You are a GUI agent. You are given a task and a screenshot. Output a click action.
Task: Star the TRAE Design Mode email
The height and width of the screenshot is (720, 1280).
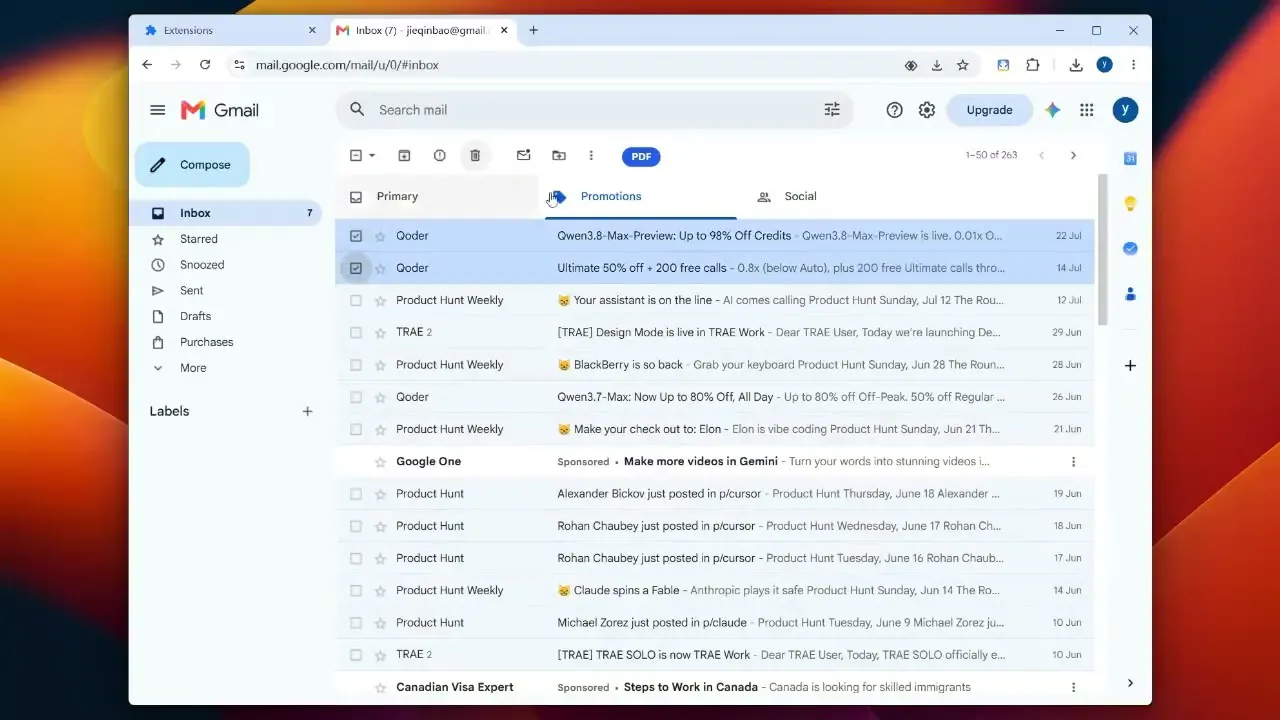click(x=380, y=332)
